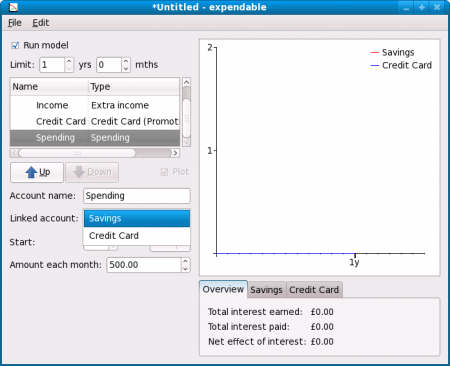Click the accounts list scroll up arrow

[x=187, y=82]
